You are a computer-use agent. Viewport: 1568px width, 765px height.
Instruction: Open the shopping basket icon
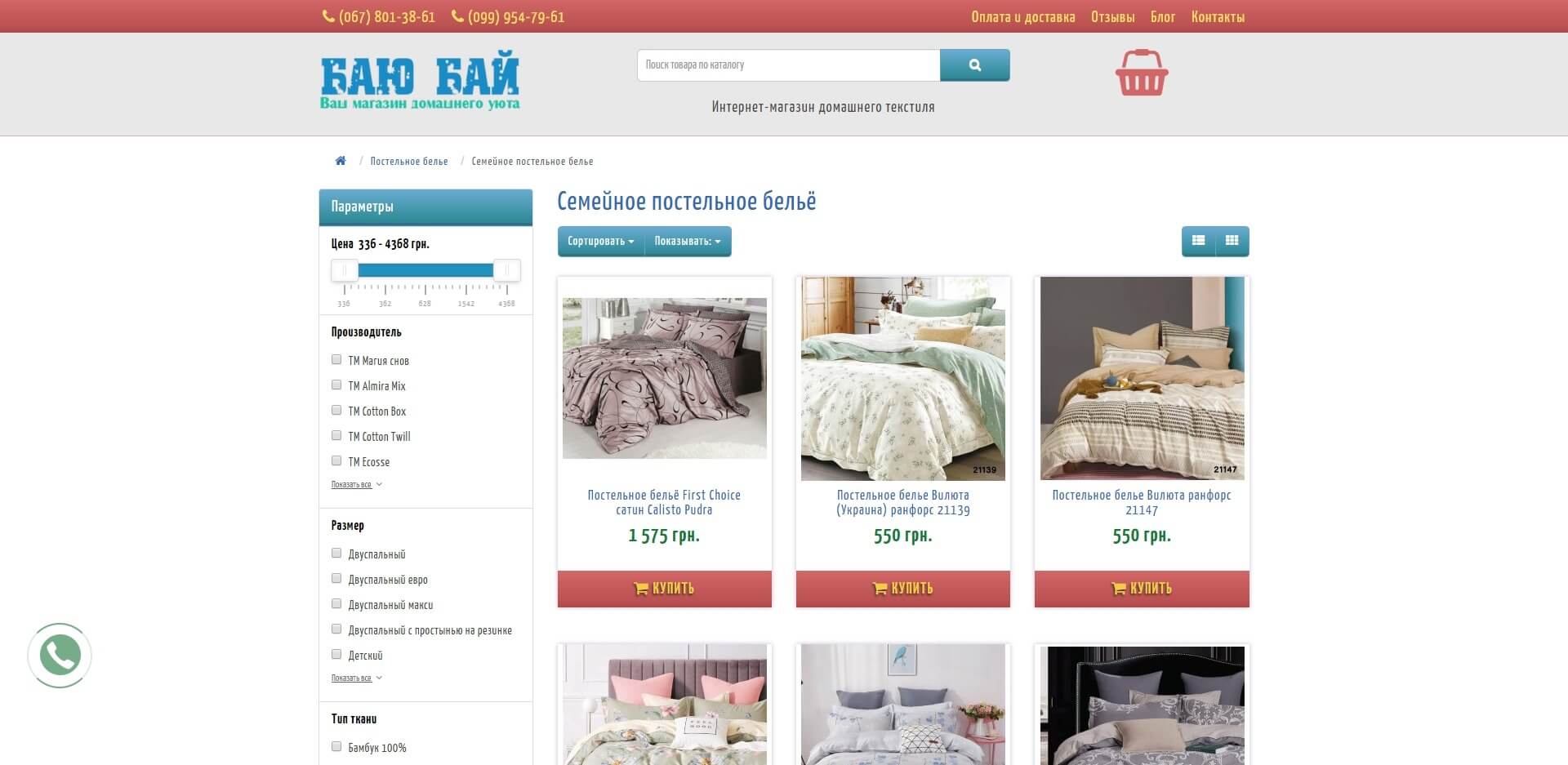point(1142,73)
